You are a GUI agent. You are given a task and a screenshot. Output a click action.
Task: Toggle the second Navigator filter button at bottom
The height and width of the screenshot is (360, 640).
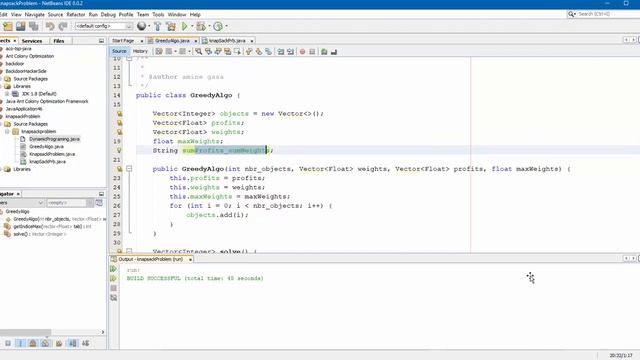[20, 343]
